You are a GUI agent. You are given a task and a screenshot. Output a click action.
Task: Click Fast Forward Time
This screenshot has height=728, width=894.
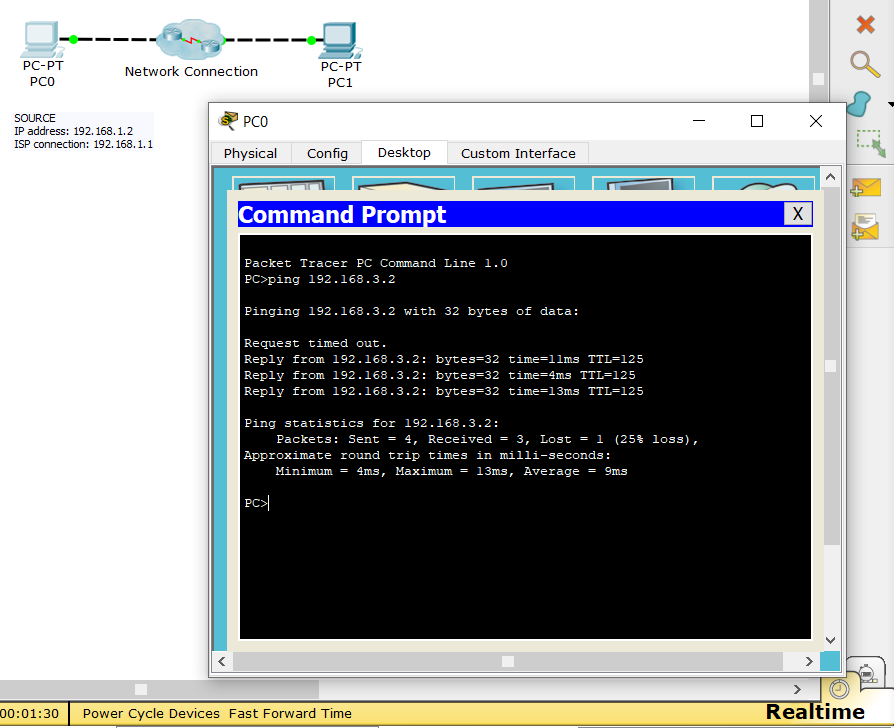point(290,713)
